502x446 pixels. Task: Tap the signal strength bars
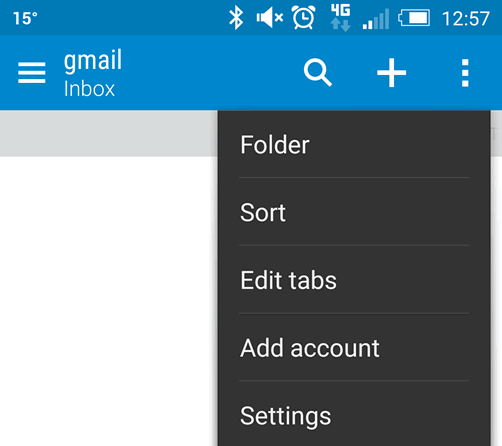[376, 19]
